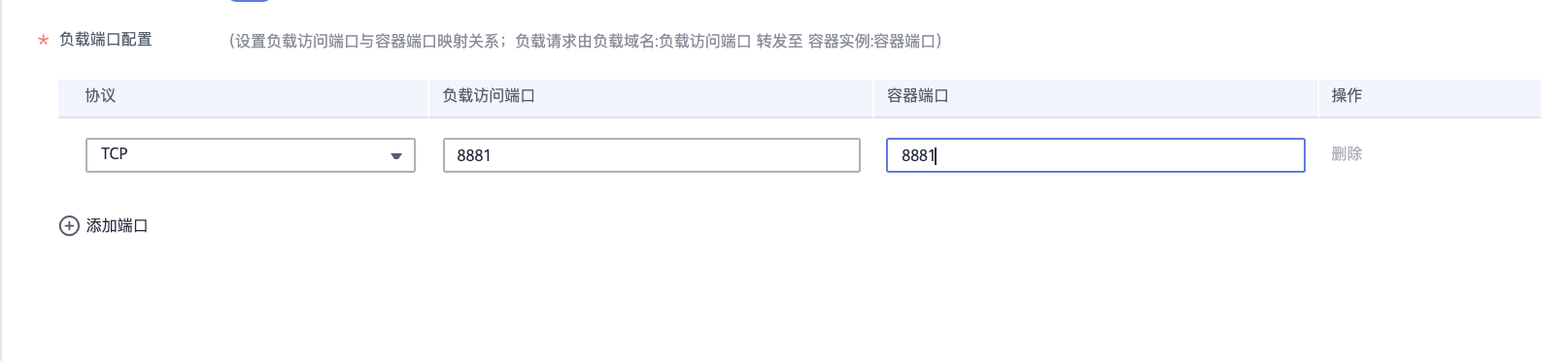
Task: Open the 协议 protocol combo box showing TCP
Action: (x=251, y=155)
